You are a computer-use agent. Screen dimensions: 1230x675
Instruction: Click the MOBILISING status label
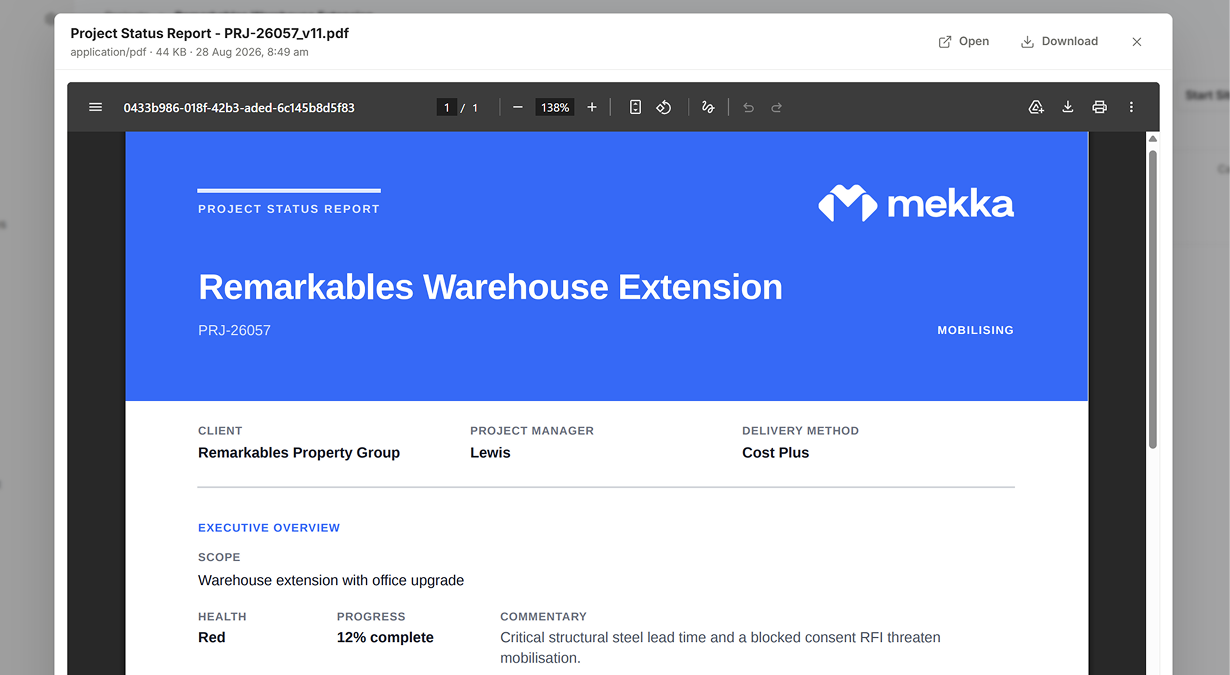pos(975,330)
